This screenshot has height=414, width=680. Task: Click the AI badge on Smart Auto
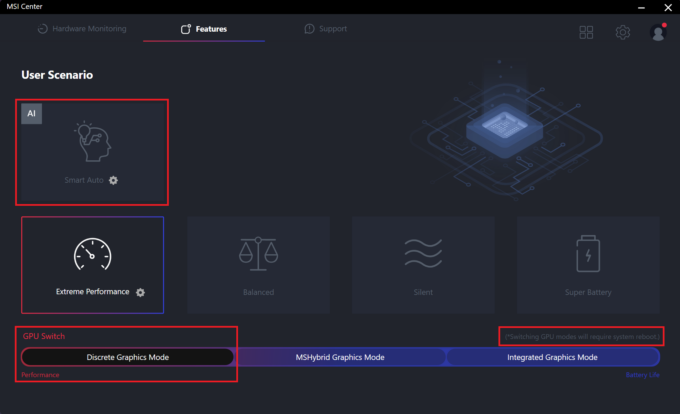coord(32,114)
